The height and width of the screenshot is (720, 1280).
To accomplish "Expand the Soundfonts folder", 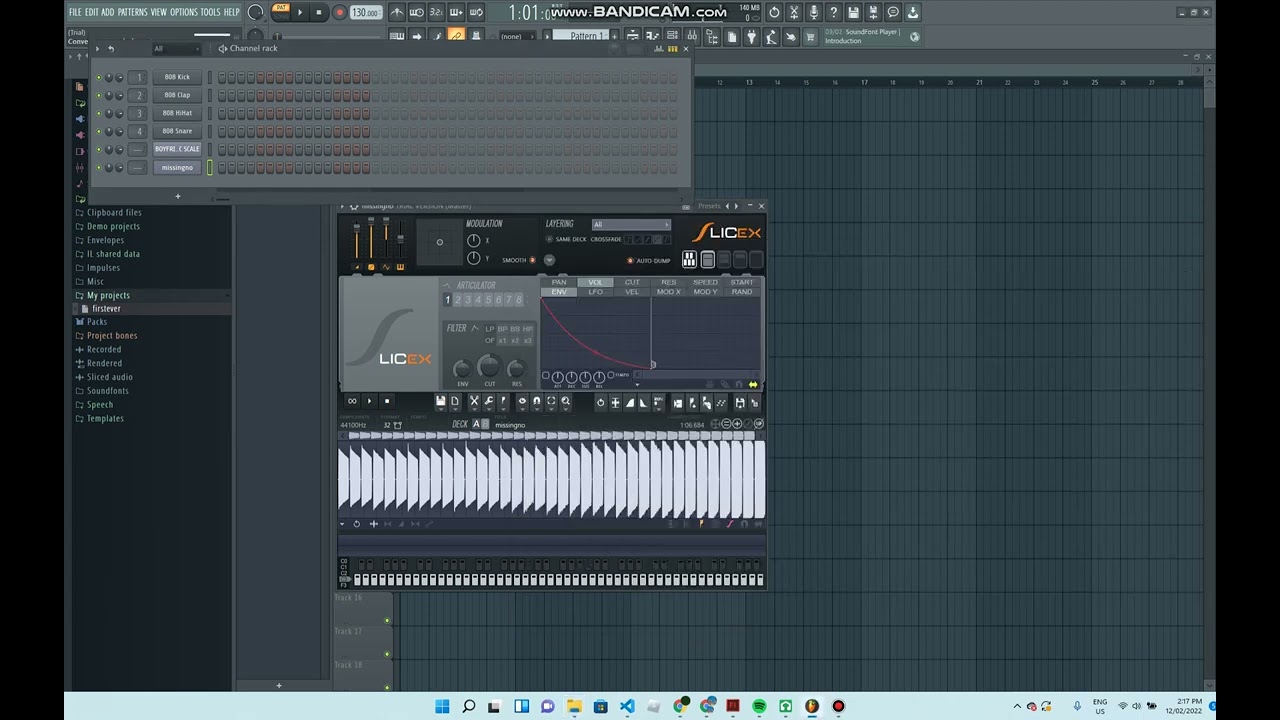I will coord(107,391).
